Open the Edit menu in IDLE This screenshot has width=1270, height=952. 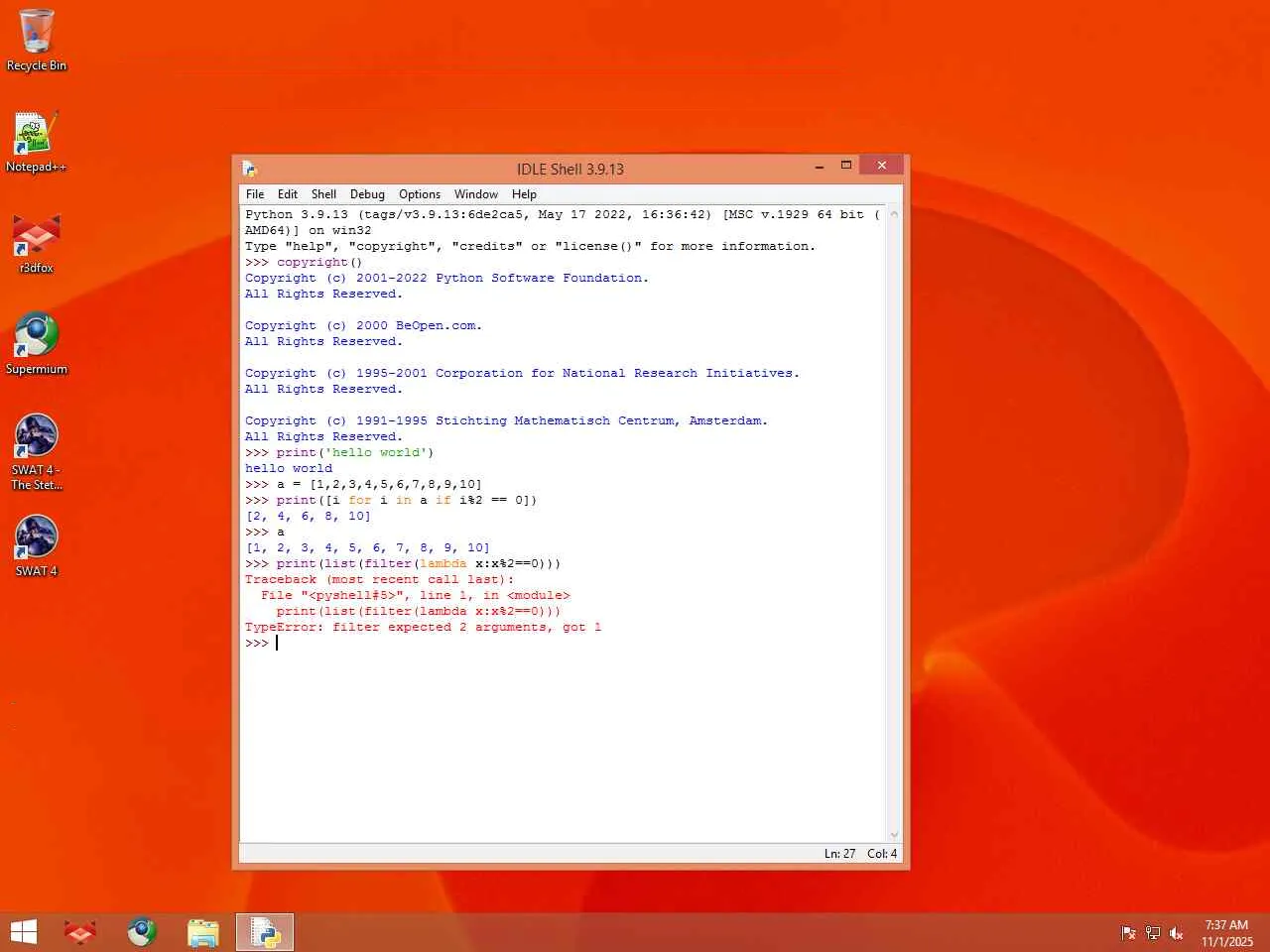[288, 194]
